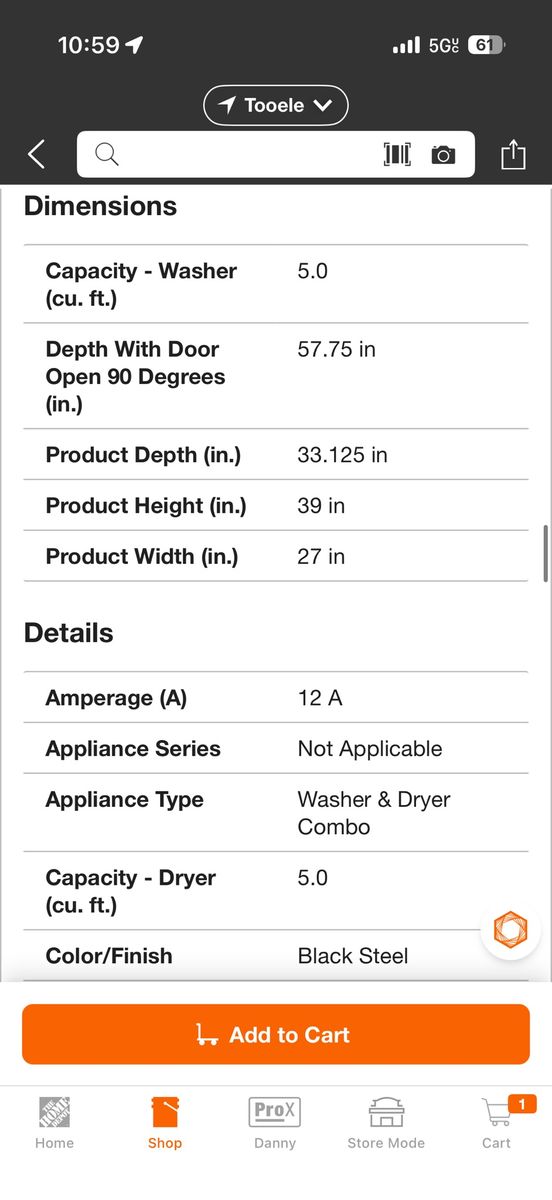
Task: Tap the Appliance Type Washer & Dryer Combo row
Action: pyautogui.click(x=276, y=813)
